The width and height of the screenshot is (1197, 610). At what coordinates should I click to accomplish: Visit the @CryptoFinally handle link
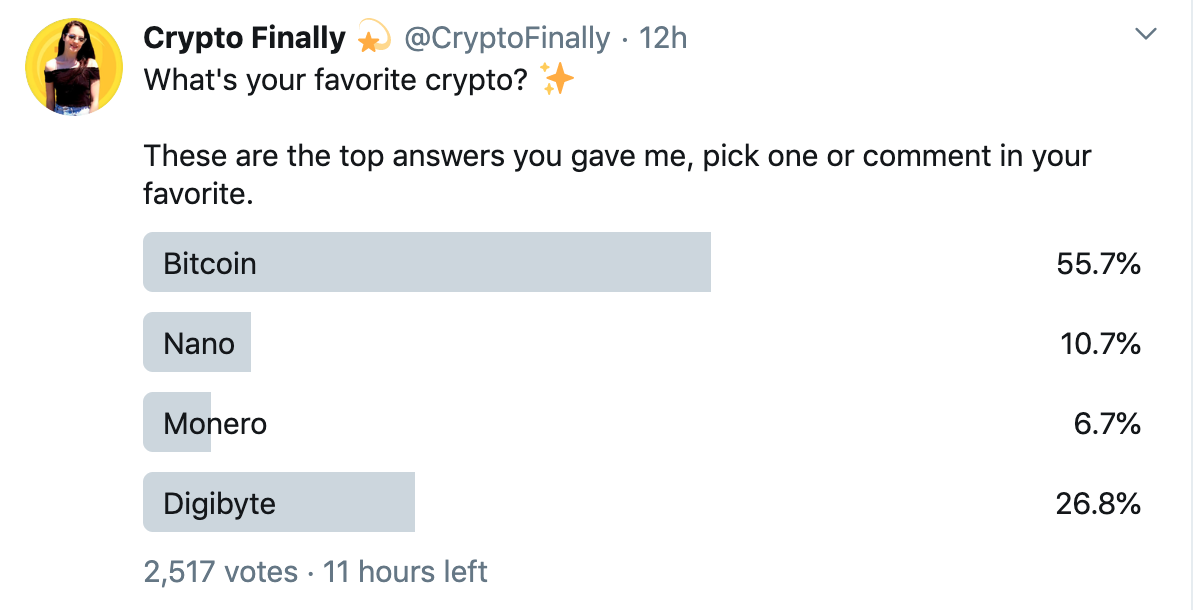[506, 39]
